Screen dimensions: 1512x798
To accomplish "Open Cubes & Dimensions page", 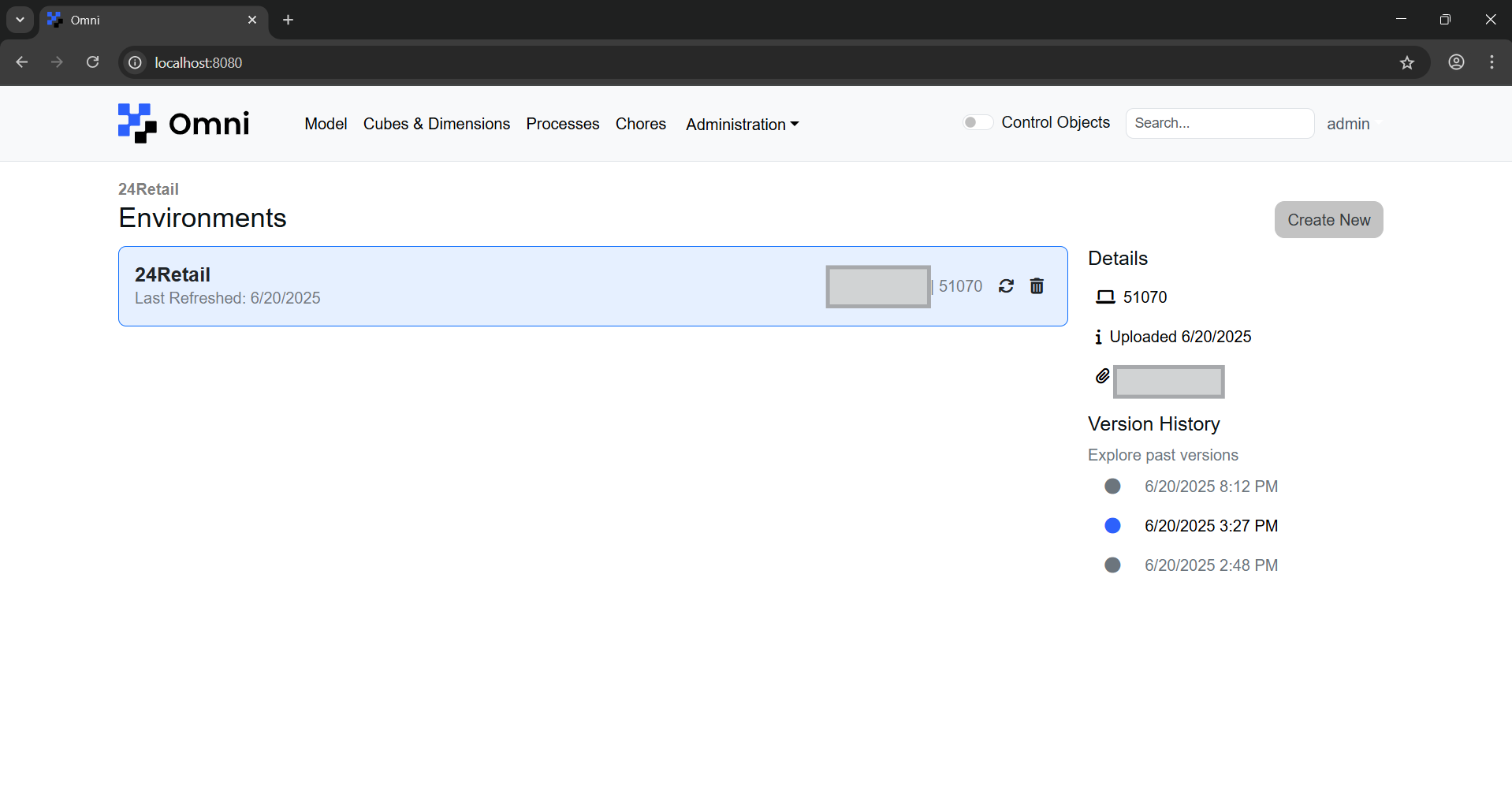I will (x=437, y=124).
